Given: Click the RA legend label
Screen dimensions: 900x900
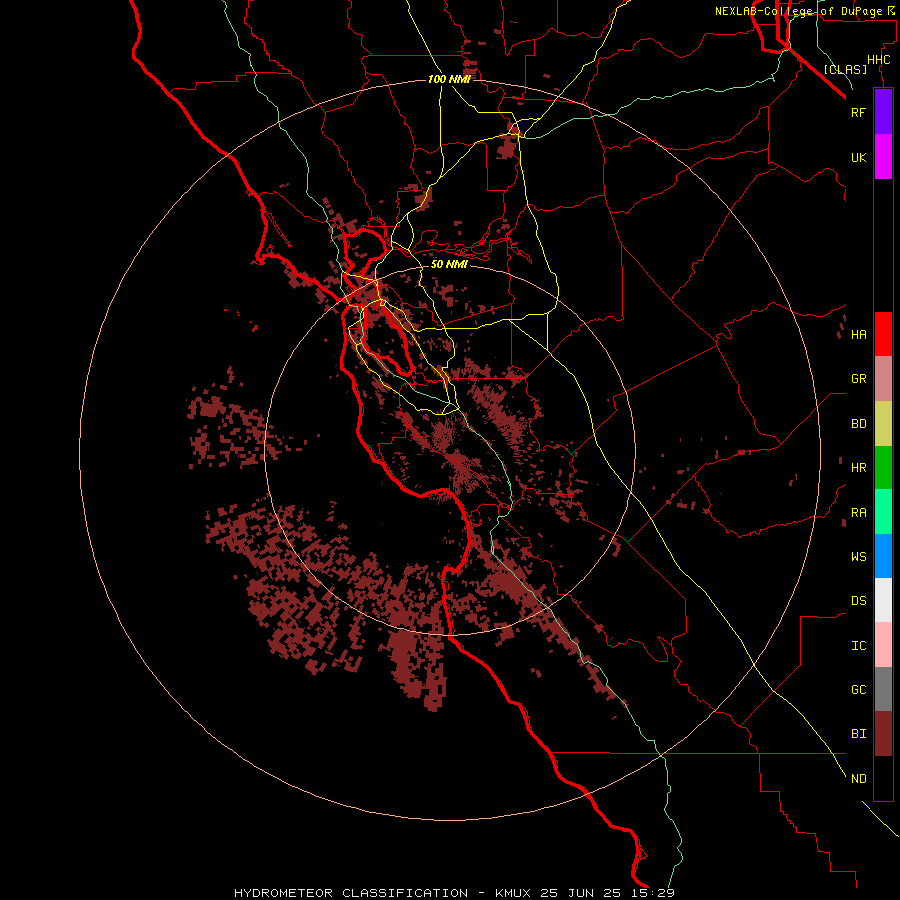Looking at the screenshot, I should 859,513.
